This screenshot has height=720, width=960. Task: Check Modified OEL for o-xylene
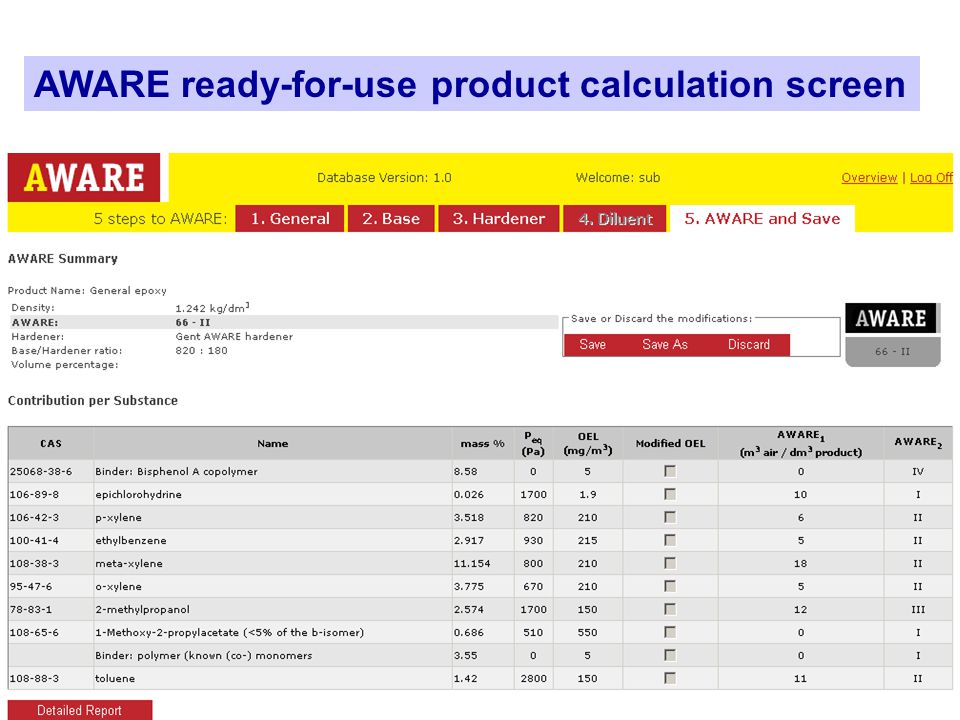670,586
